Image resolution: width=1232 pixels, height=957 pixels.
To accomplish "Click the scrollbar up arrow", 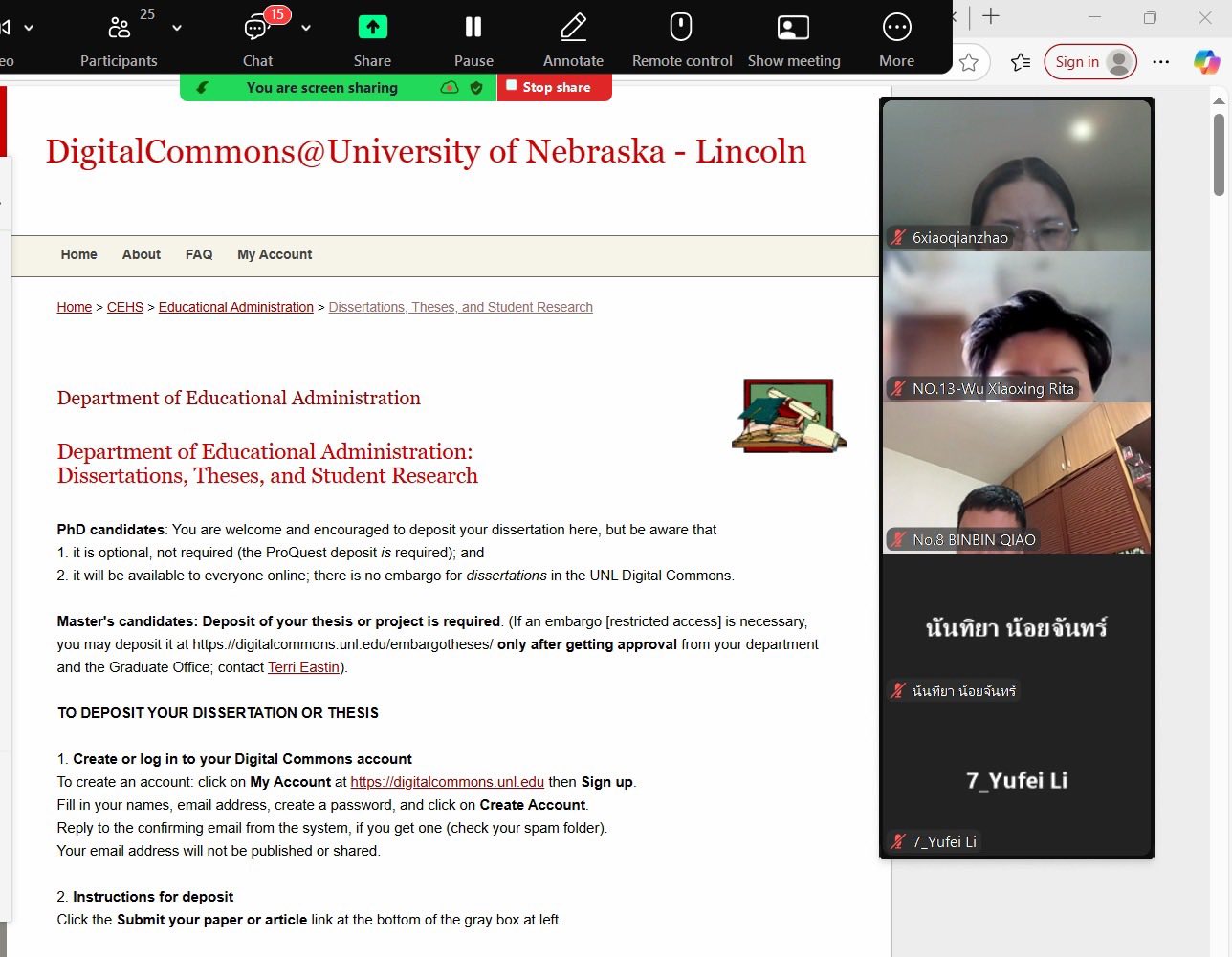I will (1219, 99).
